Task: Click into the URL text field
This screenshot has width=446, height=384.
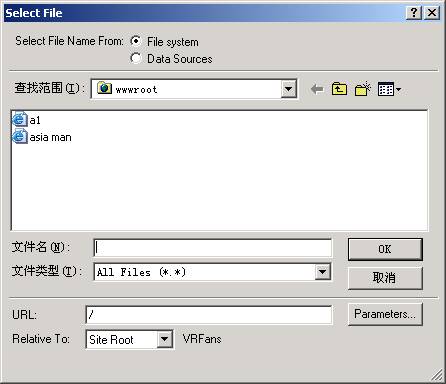Action: (209, 314)
